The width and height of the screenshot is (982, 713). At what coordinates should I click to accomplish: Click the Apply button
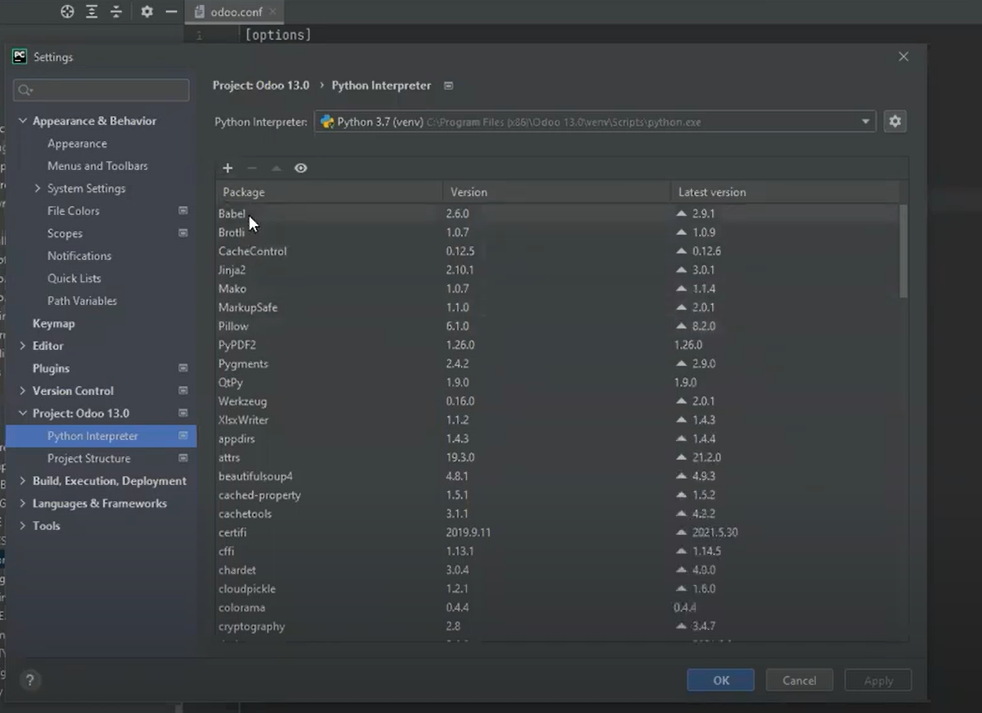point(878,680)
